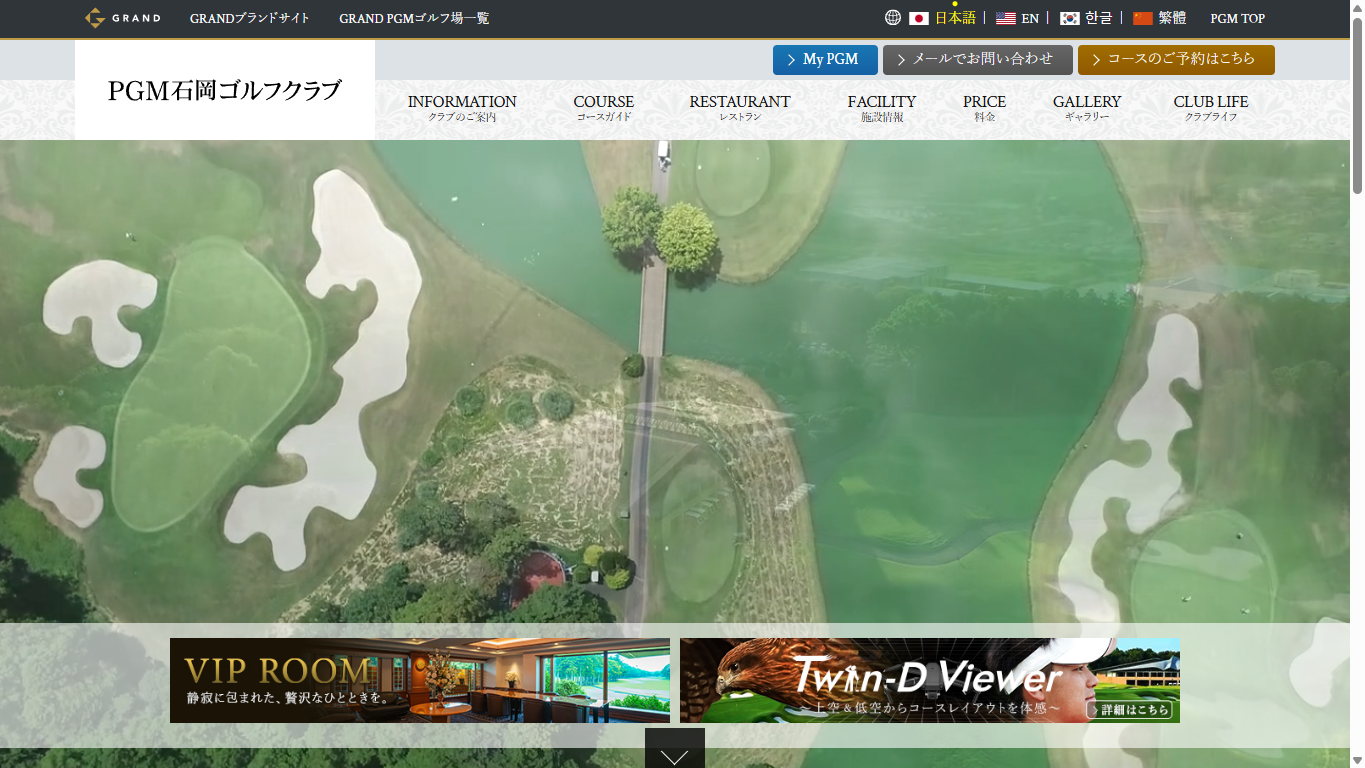
Task: Switch language to EN
Action: click(1030, 18)
